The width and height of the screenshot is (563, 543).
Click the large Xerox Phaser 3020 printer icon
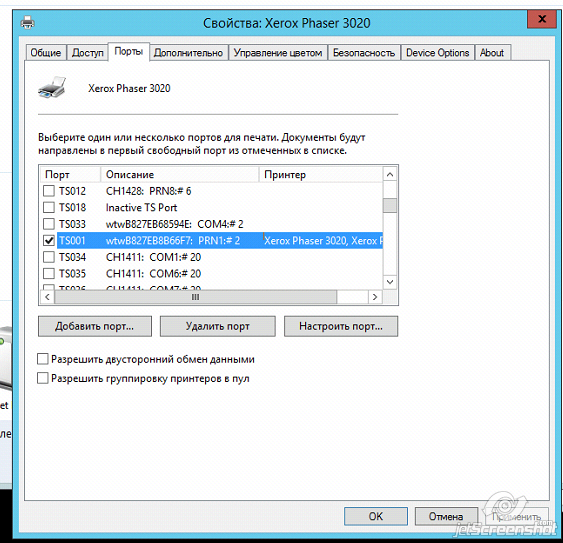point(52,87)
